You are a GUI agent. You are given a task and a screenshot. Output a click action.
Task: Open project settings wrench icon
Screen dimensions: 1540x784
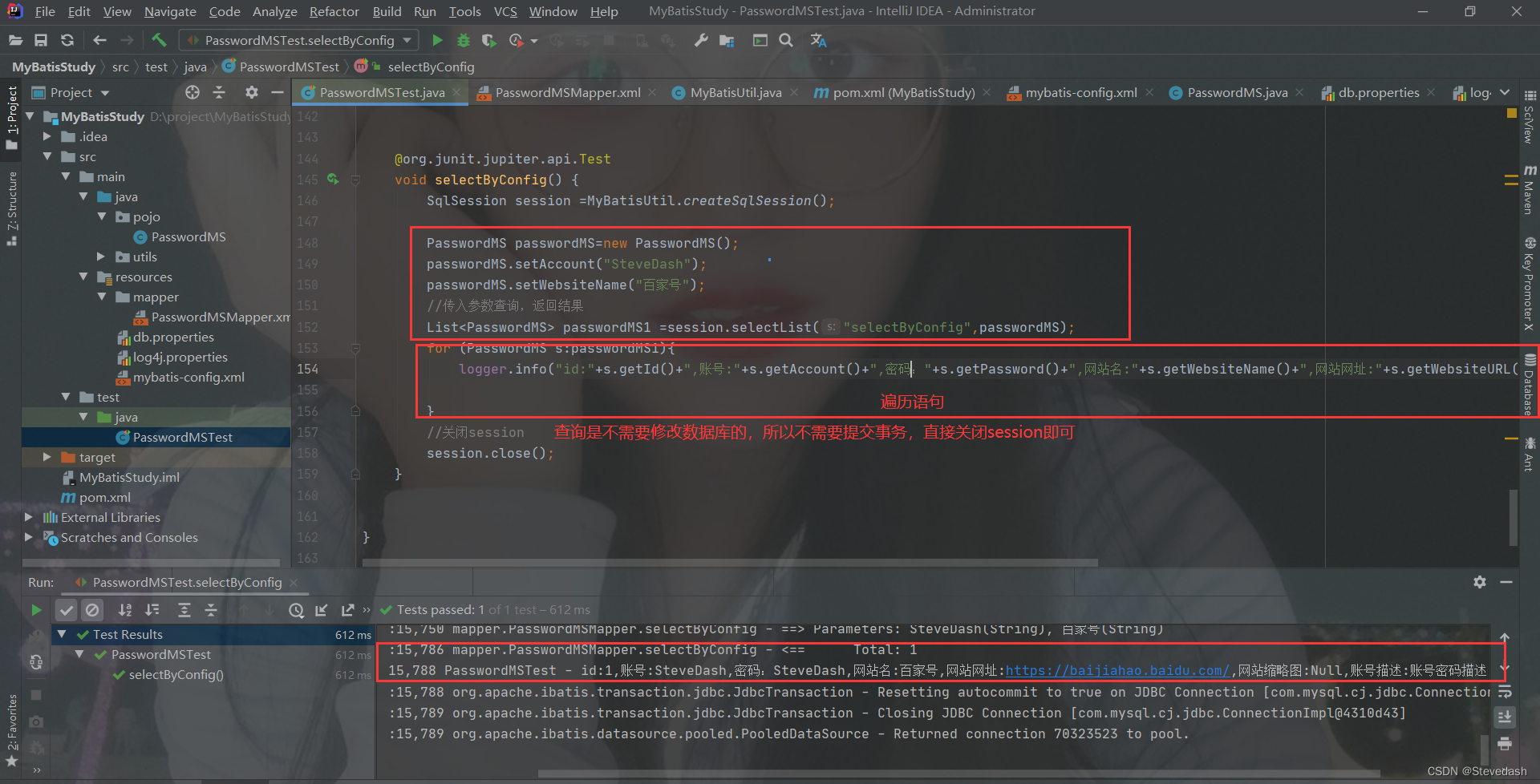pyautogui.click(x=701, y=40)
